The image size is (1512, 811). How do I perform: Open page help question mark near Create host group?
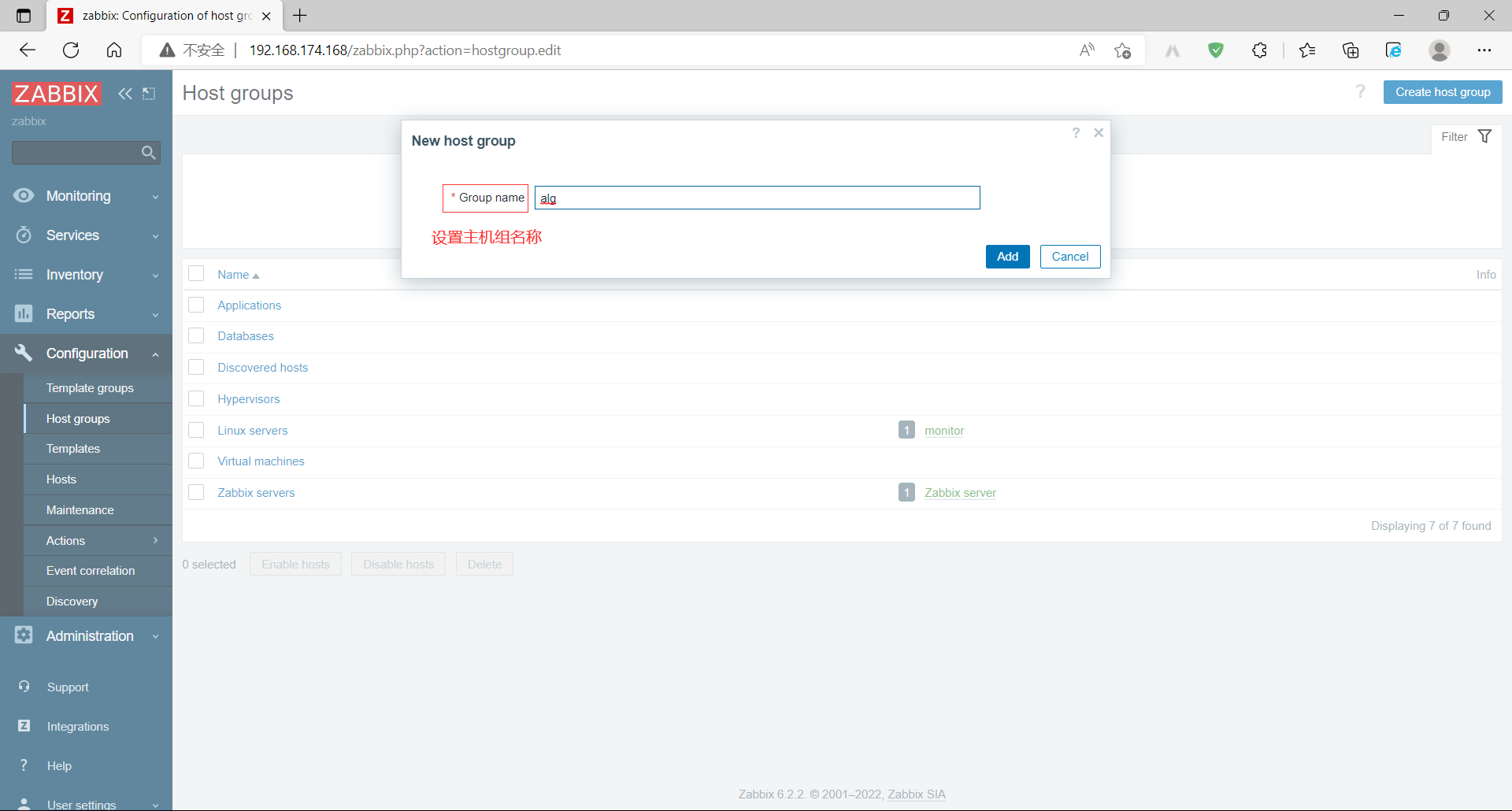tap(1360, 91)
